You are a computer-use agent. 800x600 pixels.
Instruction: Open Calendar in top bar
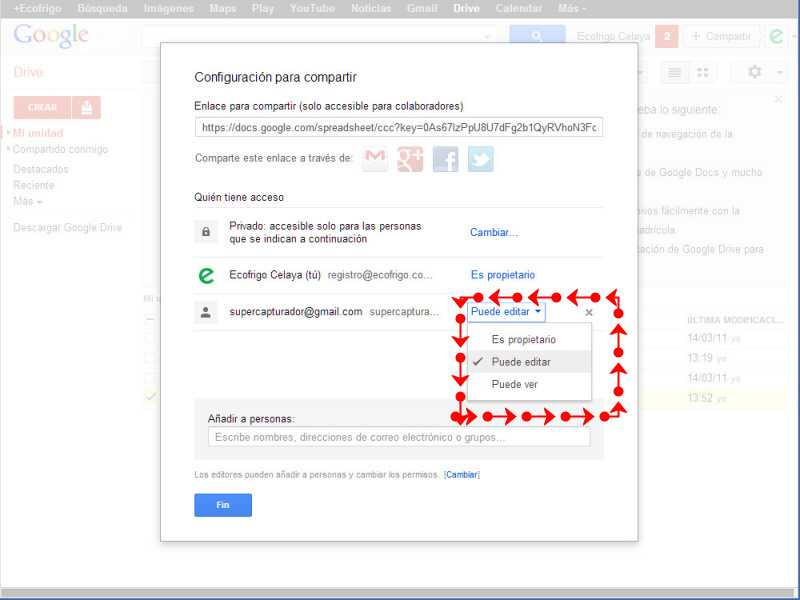[519, 8]
